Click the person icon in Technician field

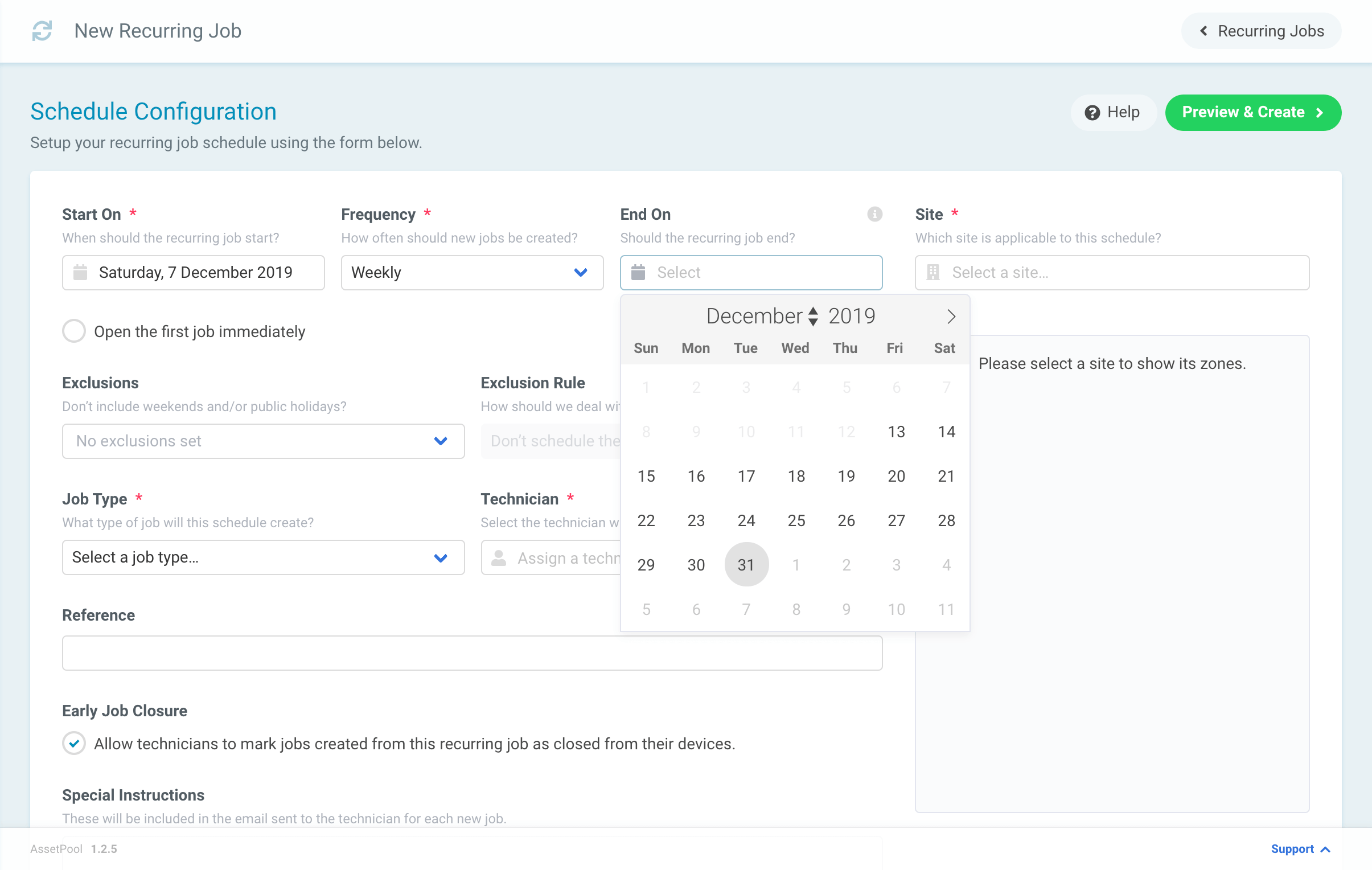point(499,558)
